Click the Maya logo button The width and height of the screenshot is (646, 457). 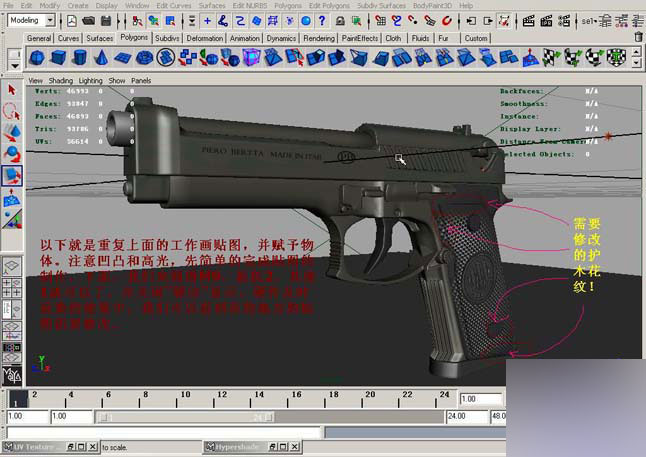coord(12,375)
